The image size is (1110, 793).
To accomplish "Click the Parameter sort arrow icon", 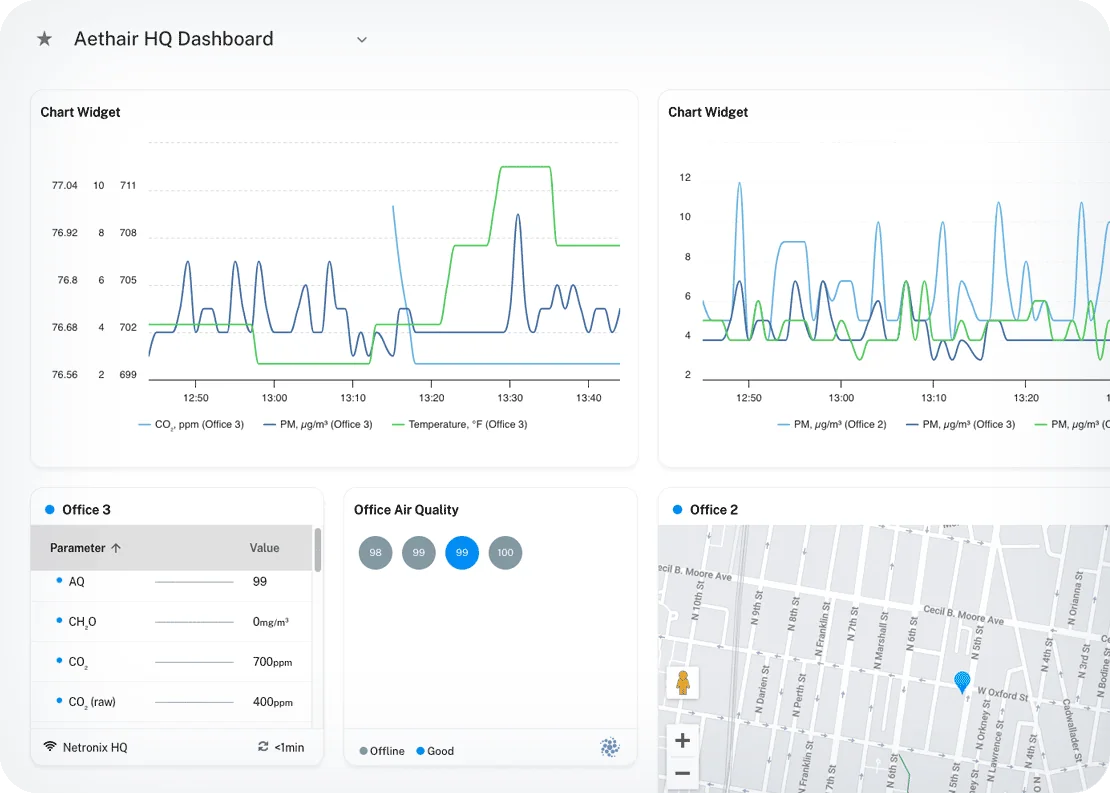I will pos(116,548).
